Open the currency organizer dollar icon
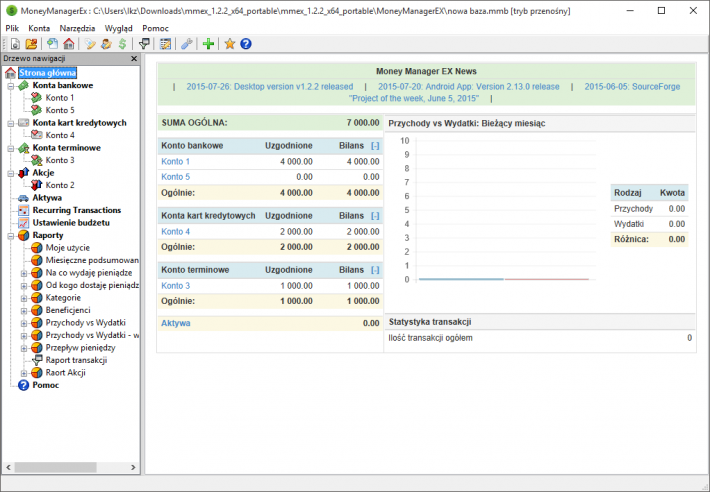710x492 pixels. [x=122, y=44]
